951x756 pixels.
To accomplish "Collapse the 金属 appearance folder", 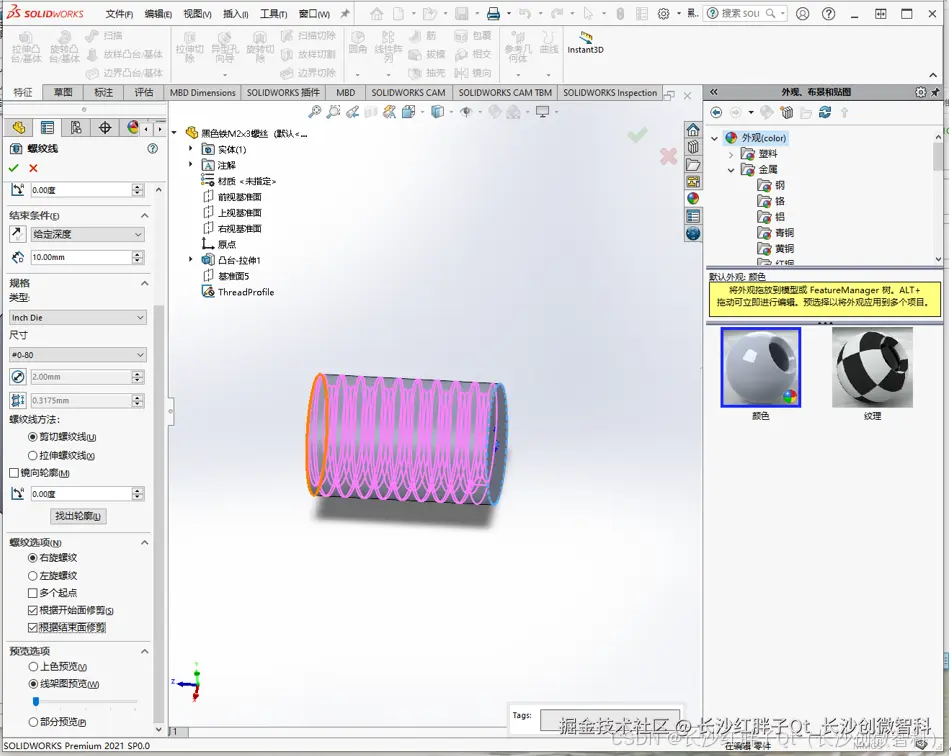I will [731, 170].
